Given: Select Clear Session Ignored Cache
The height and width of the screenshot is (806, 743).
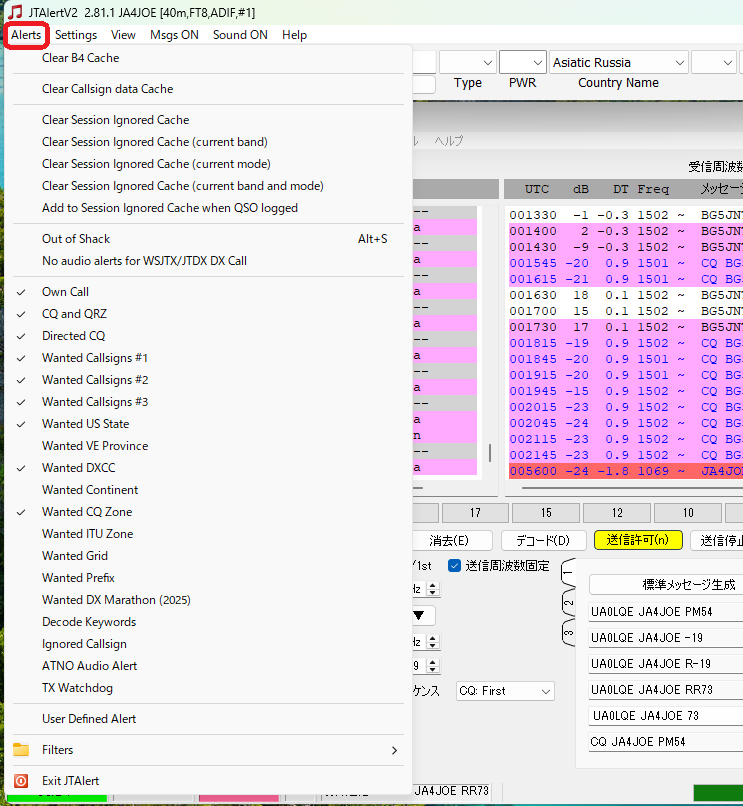Looking at the screenshot, I should click(208, 120).
